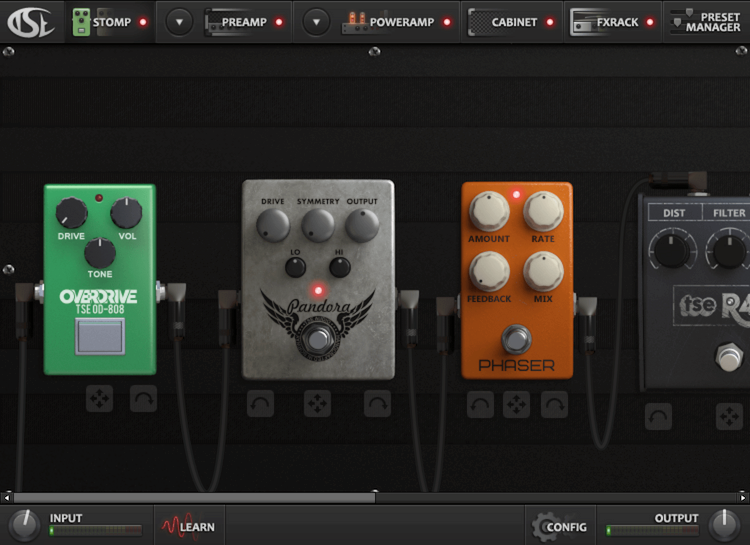Image resolution: width=750 pixels, height=545 pixels.
Task: Open the Preset Manager
Action: click(706, 22)
